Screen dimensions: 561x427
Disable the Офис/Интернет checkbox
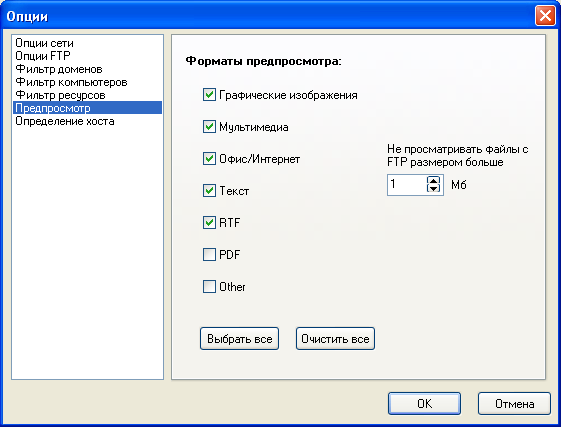pos(209,159)
